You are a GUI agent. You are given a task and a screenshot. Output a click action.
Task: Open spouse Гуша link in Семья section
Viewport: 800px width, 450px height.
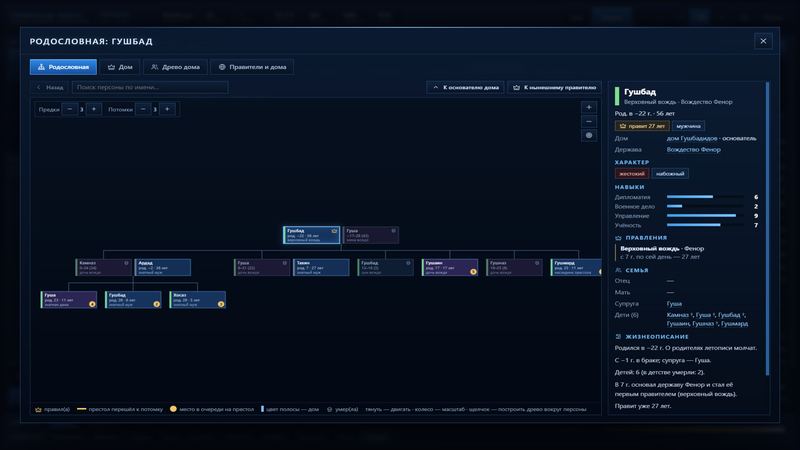[x=674, y=304]
